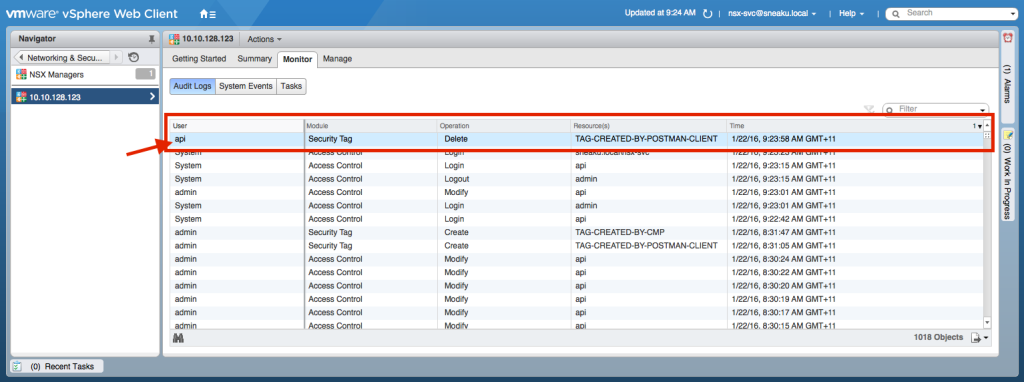Click the row timed 9:22:42 AM
The image size is (1024, 382).
[x=576, y=219]
